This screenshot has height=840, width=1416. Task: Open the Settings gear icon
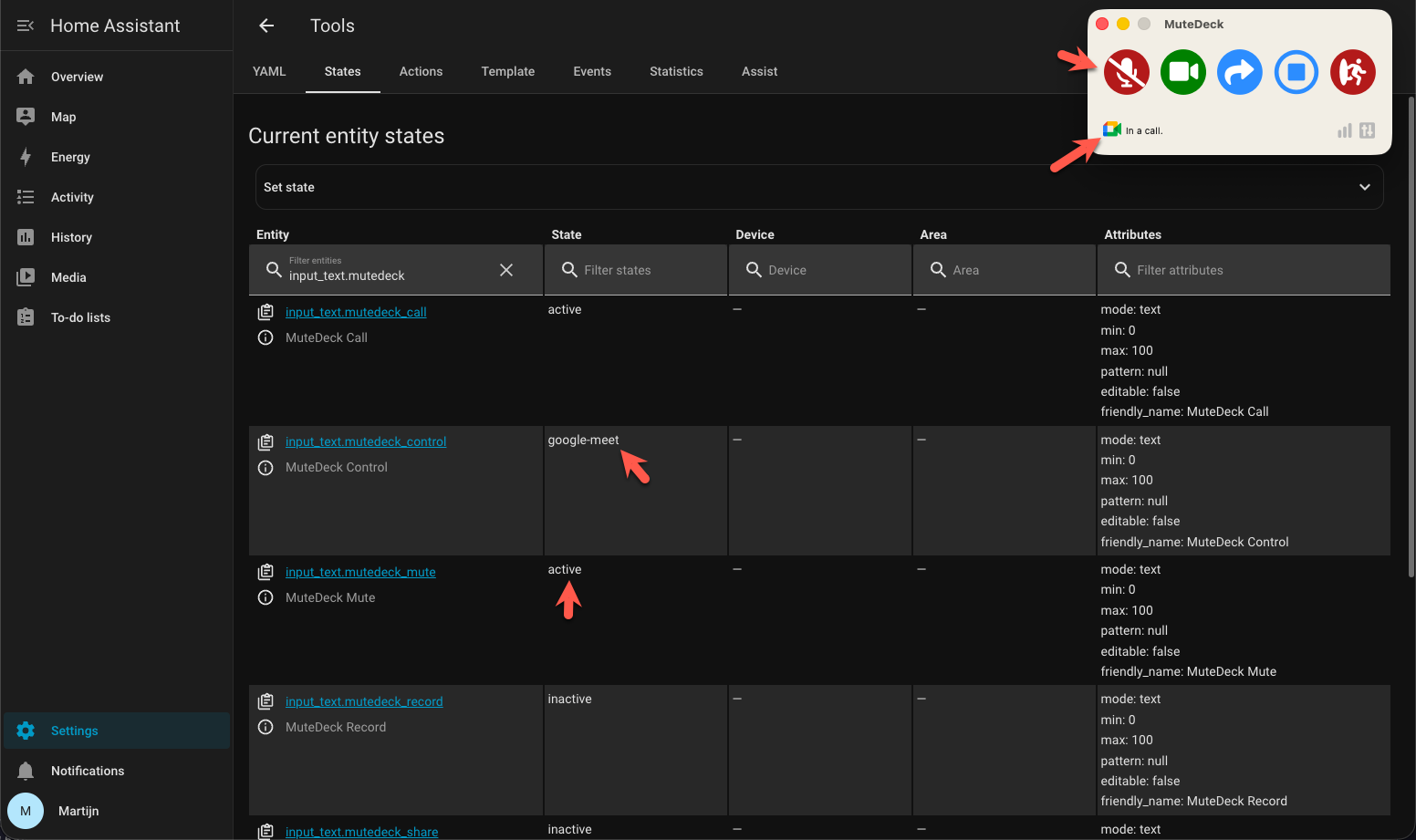(26, 731)
